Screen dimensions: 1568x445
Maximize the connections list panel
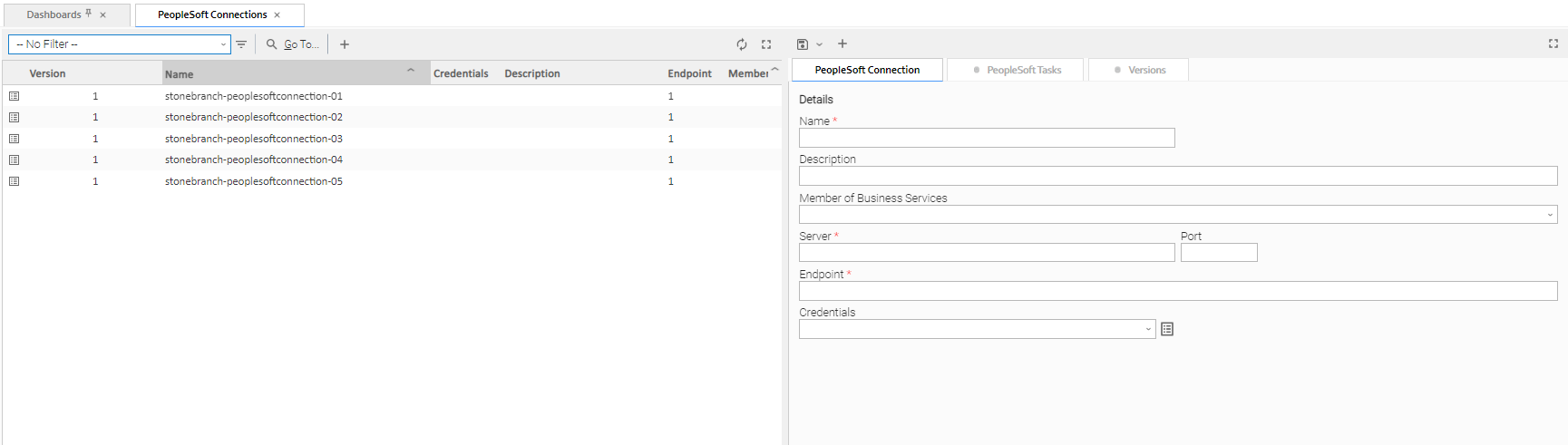(x=766, y=44)
